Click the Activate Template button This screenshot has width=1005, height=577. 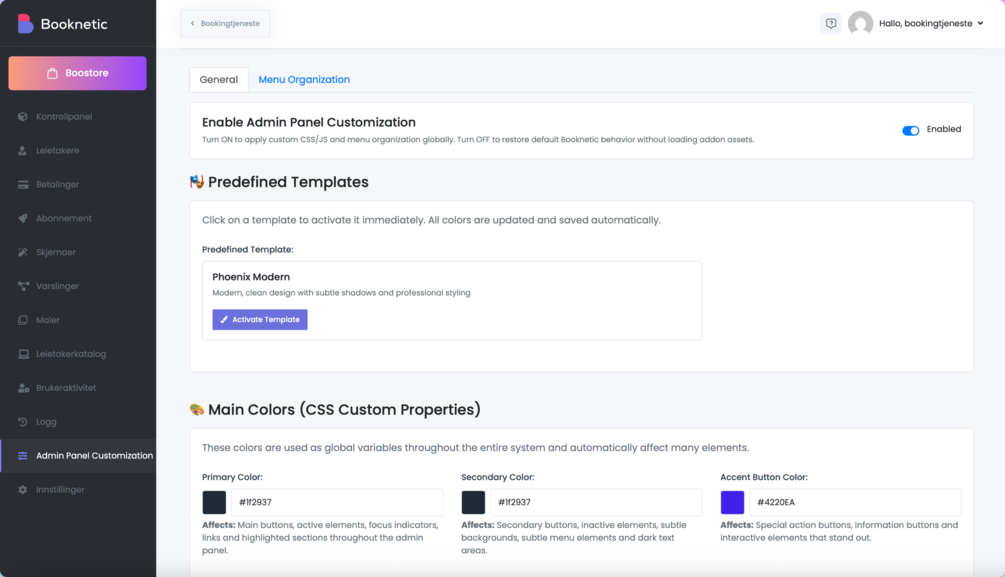tap(260, 320)
